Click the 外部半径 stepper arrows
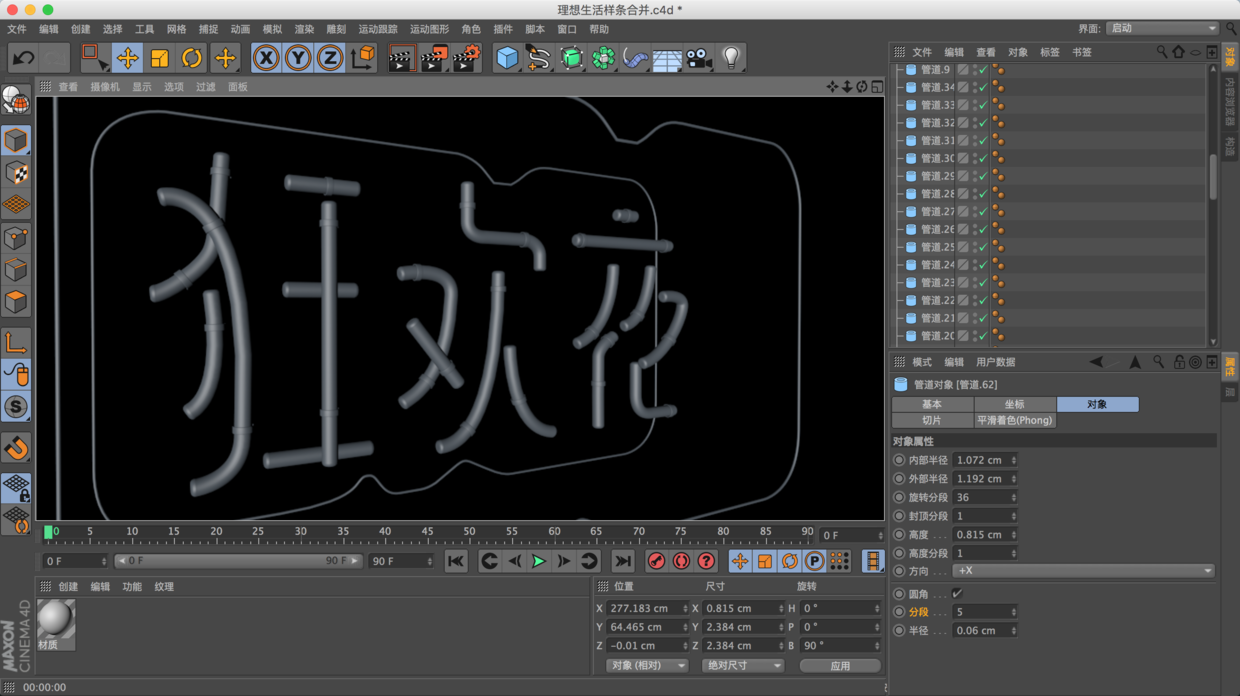 1013,479
